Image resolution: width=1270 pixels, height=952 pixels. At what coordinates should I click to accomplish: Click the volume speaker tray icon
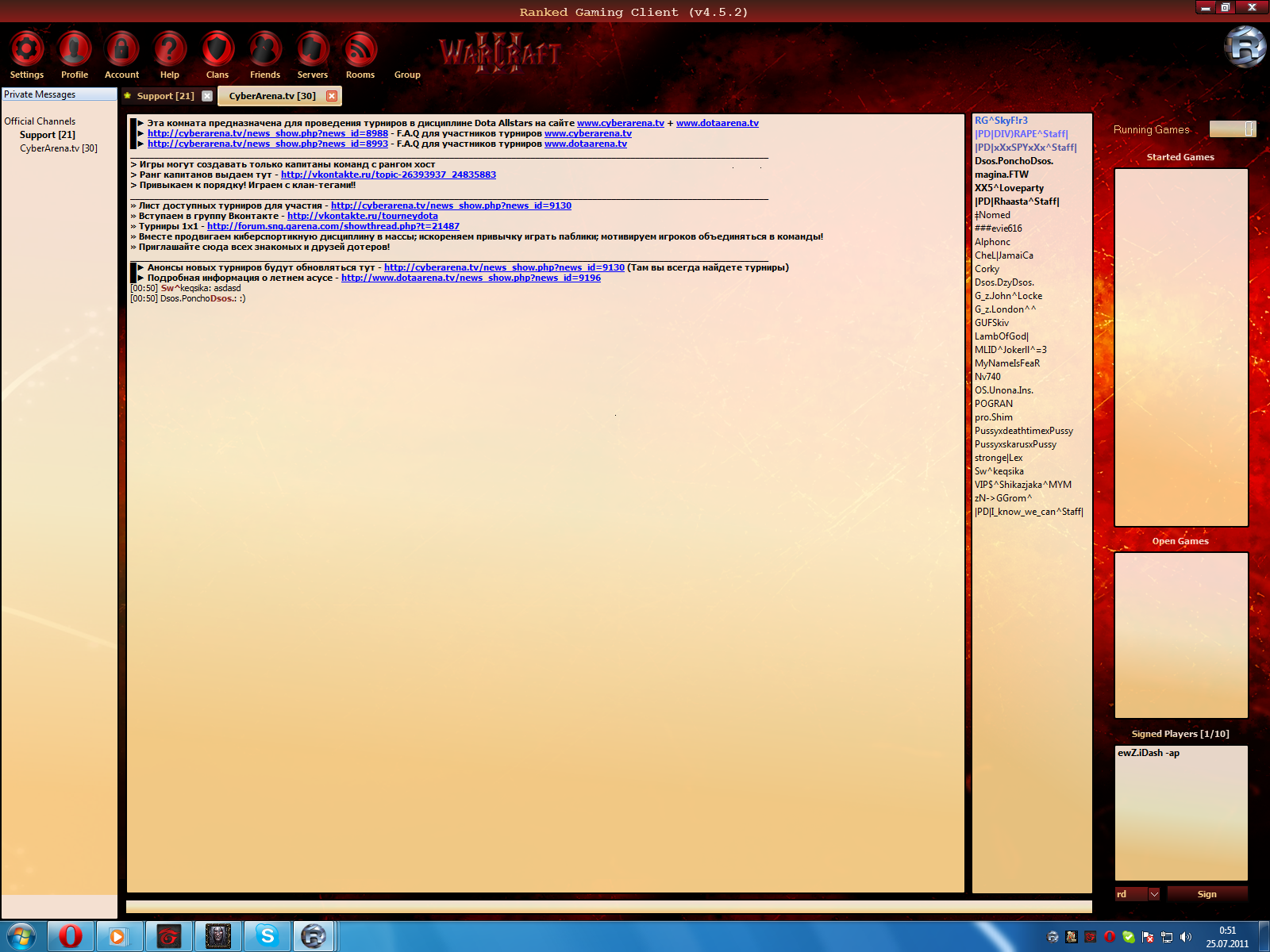[1186, 937]
